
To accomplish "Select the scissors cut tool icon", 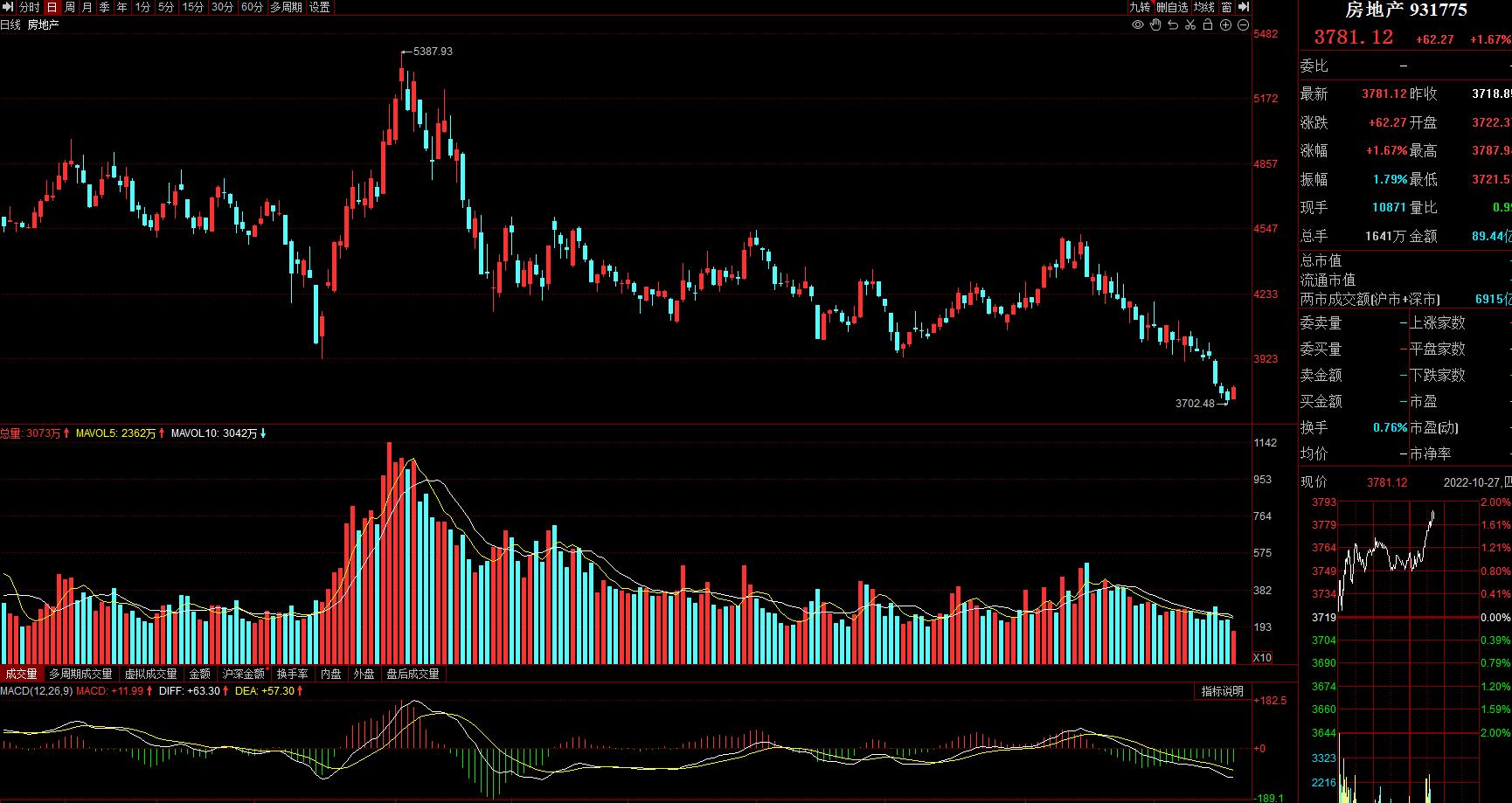I will pyautogui.click(x=1190, y=25).
